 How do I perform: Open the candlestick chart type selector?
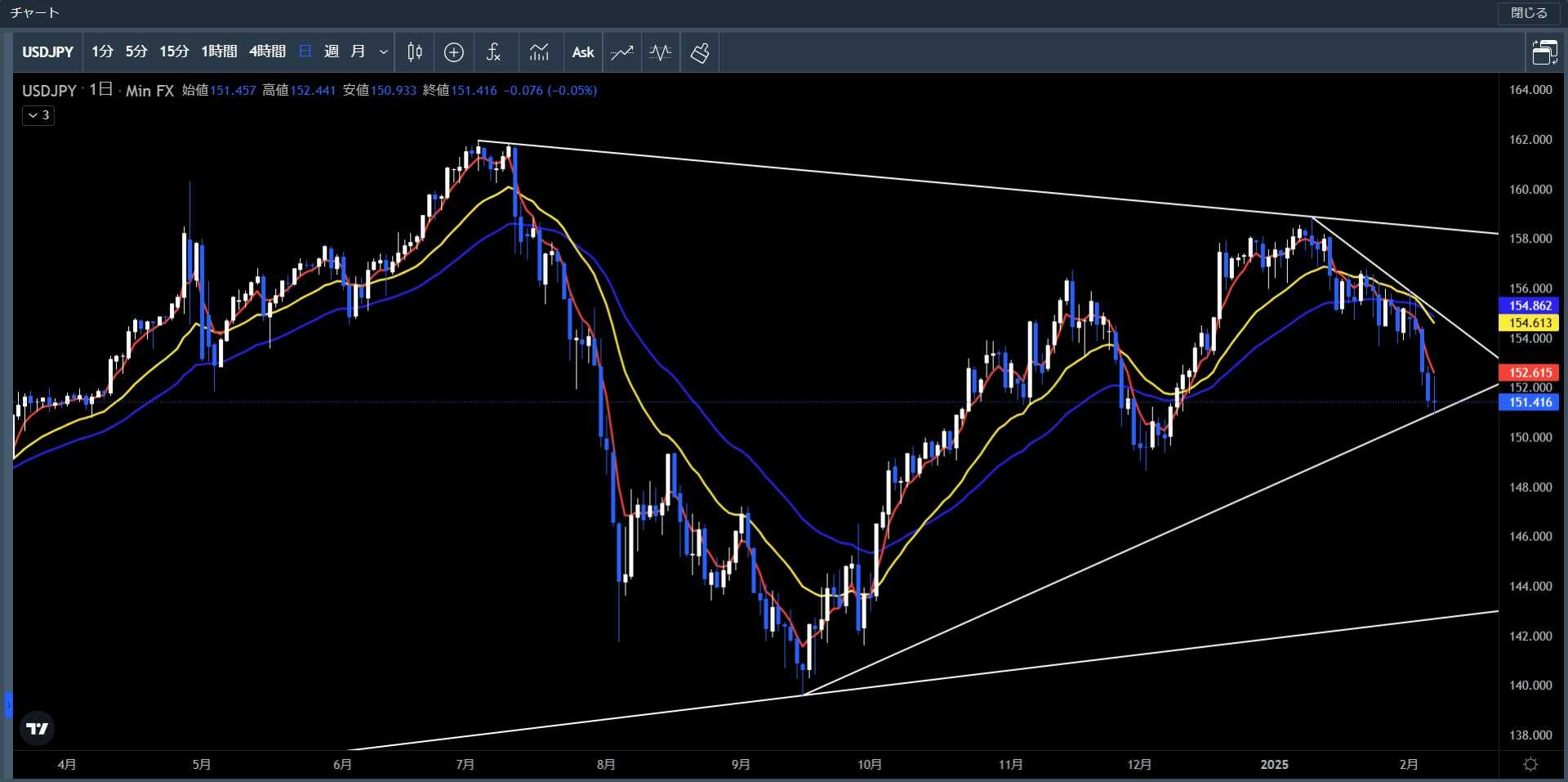coord(415,52)
